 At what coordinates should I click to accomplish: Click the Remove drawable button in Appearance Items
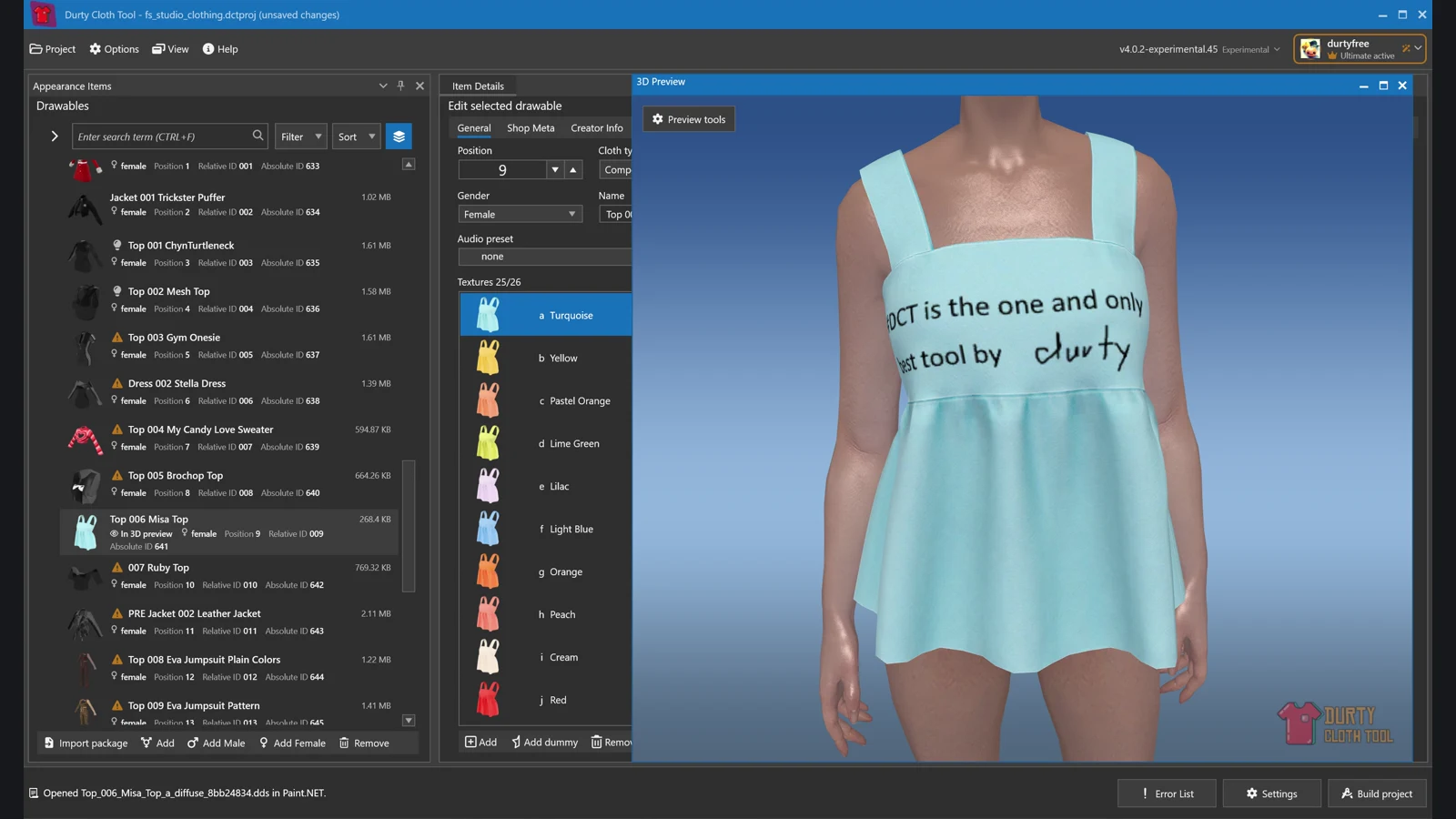364,743
